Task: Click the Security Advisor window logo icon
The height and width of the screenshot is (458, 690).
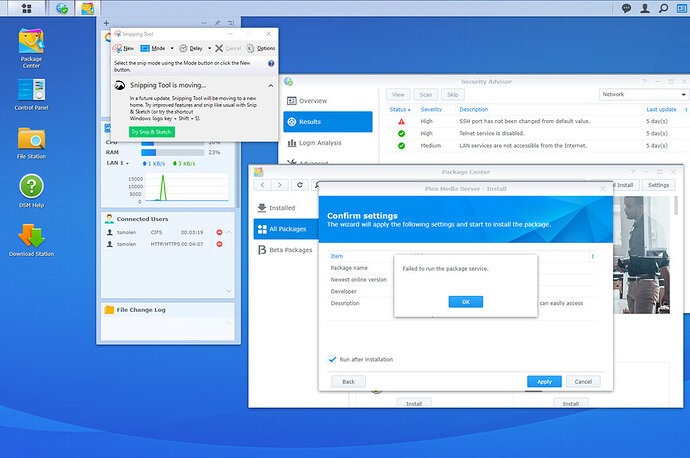Action: 289,81
